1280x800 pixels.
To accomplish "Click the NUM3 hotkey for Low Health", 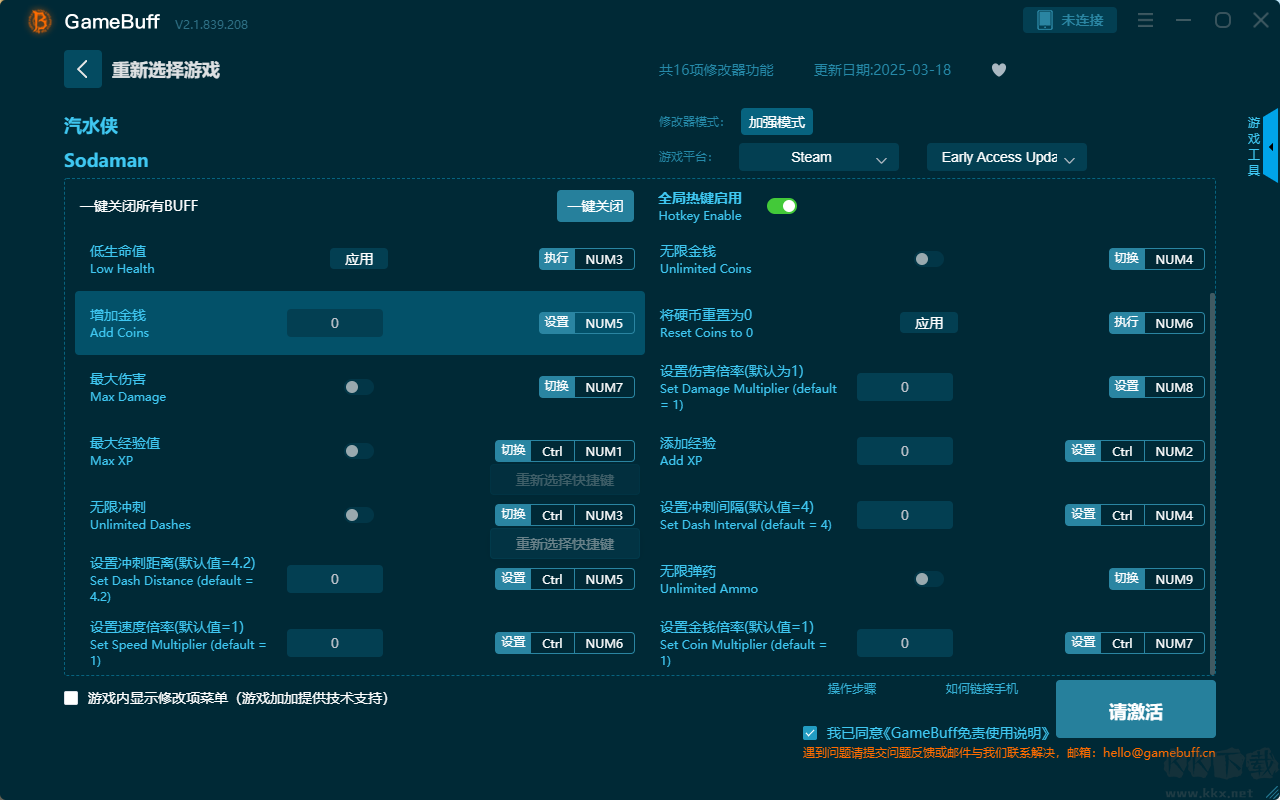I will coord(604,259).
